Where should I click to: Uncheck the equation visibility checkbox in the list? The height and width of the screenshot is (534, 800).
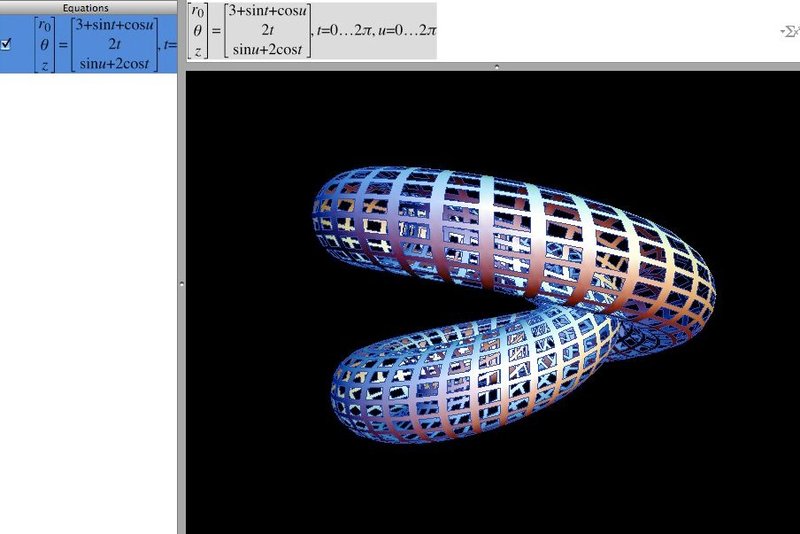pos(8,44)
